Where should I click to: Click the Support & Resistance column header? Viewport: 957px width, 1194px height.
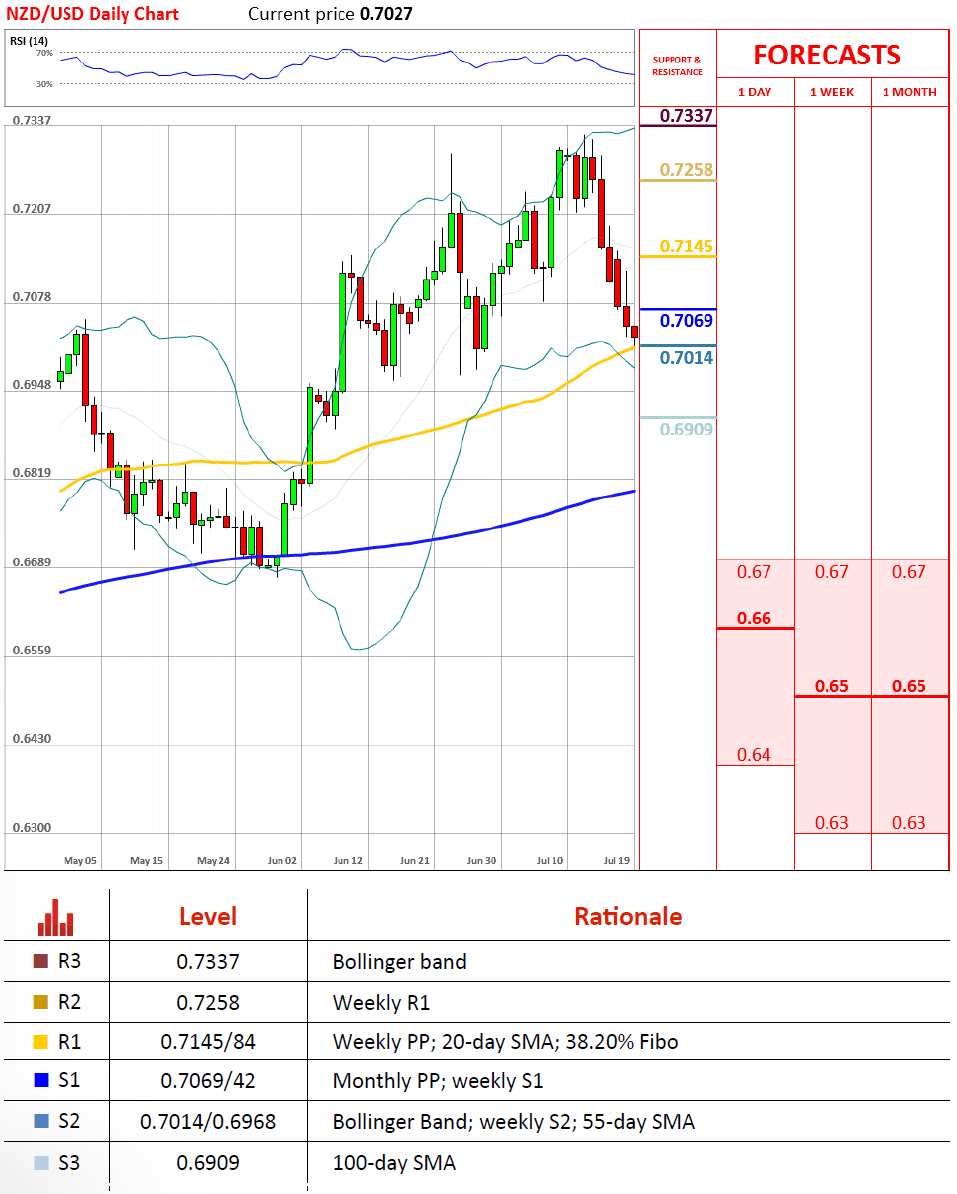coord(677,66)
